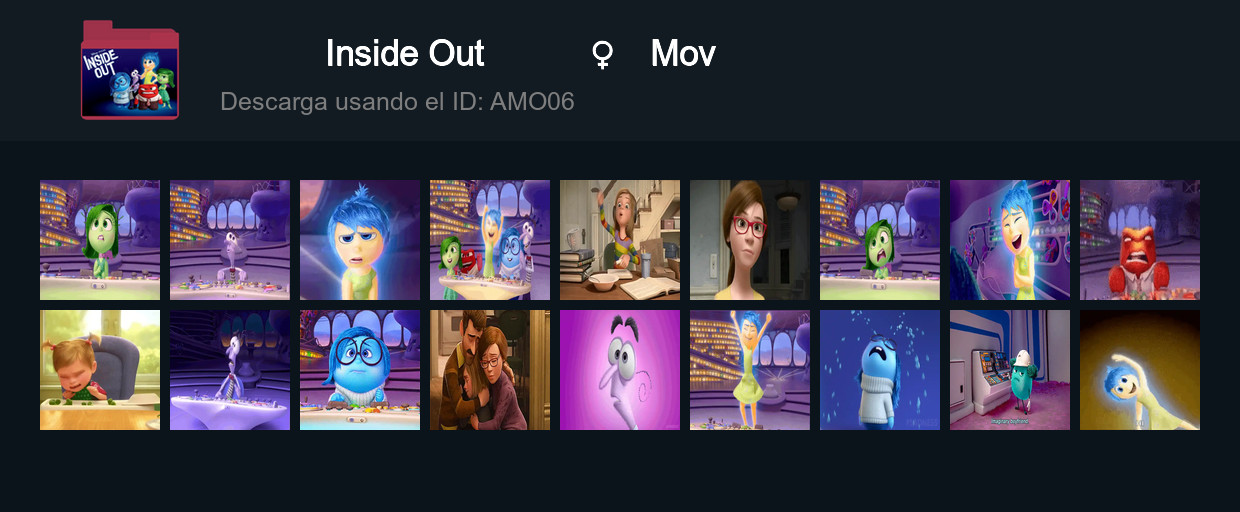Image resolution: width=1240 pixels, height=512 pixels.
Task: Open thumbnail of girl reading at desk
Action: (x=620, y=240)
